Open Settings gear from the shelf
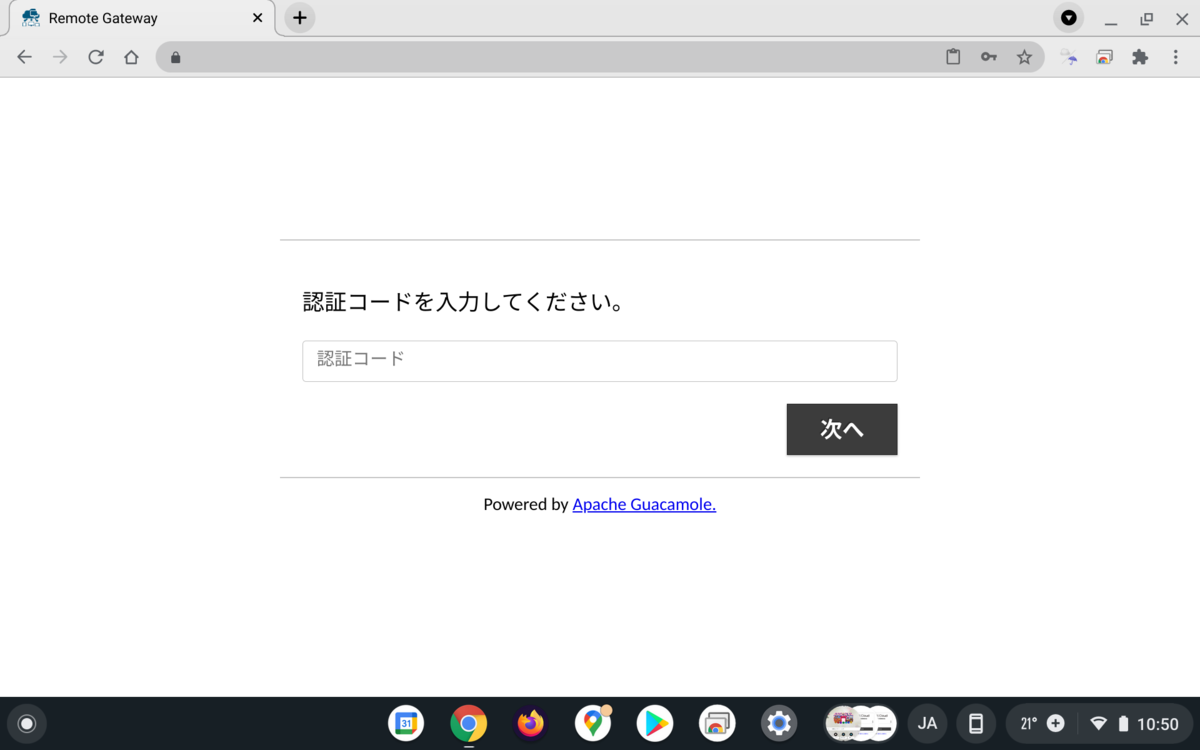 [x=779, y=723]
